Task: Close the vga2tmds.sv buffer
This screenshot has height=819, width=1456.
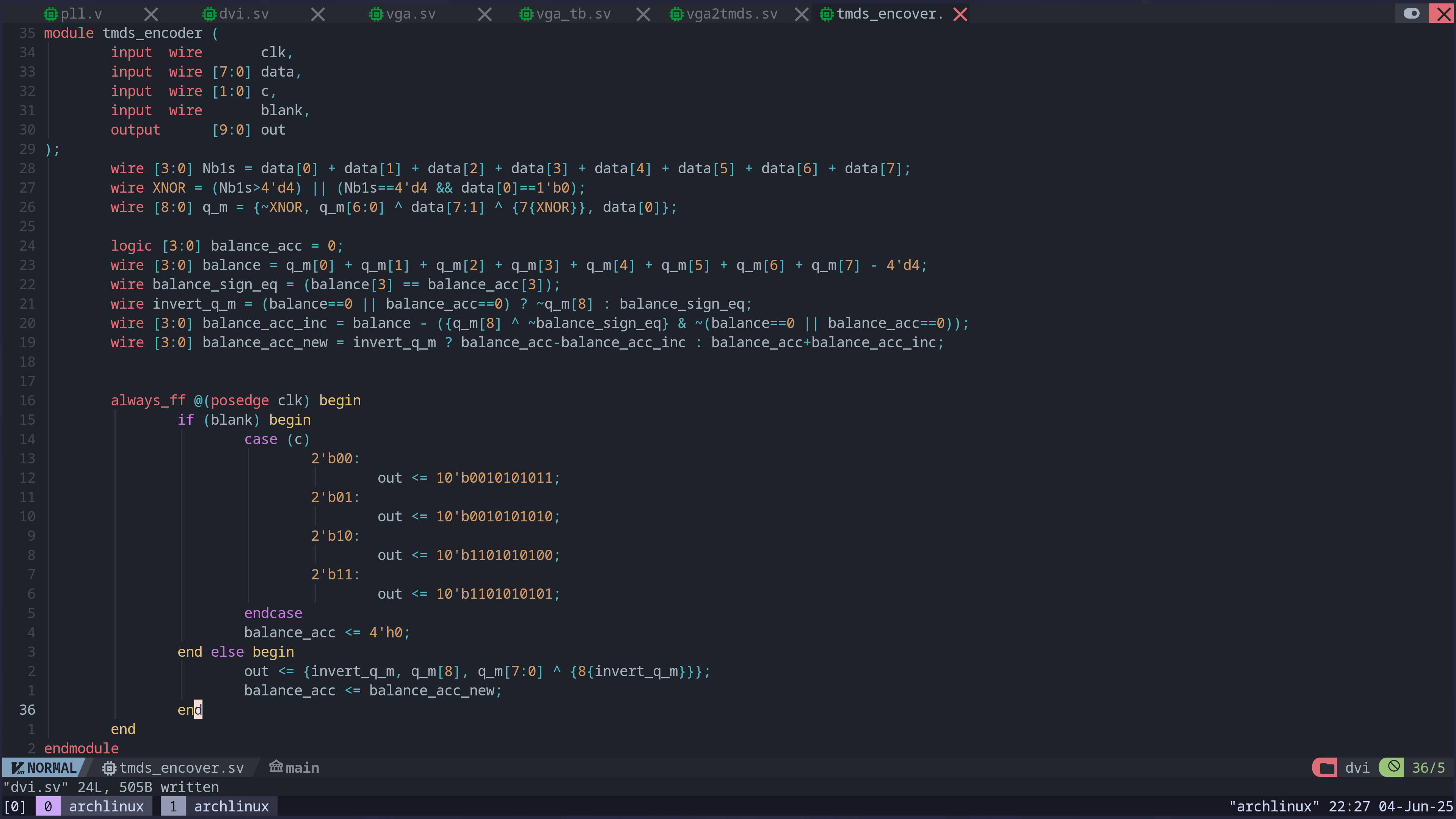Action: coord(802,14)
